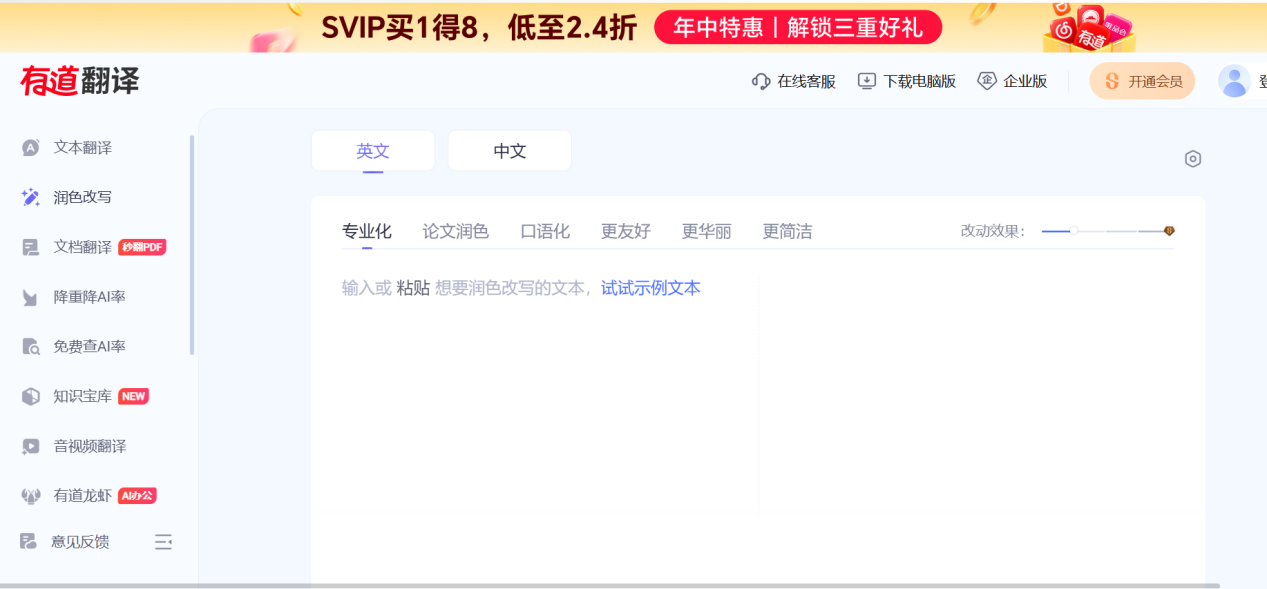Select the 中文 language tab

510,151
